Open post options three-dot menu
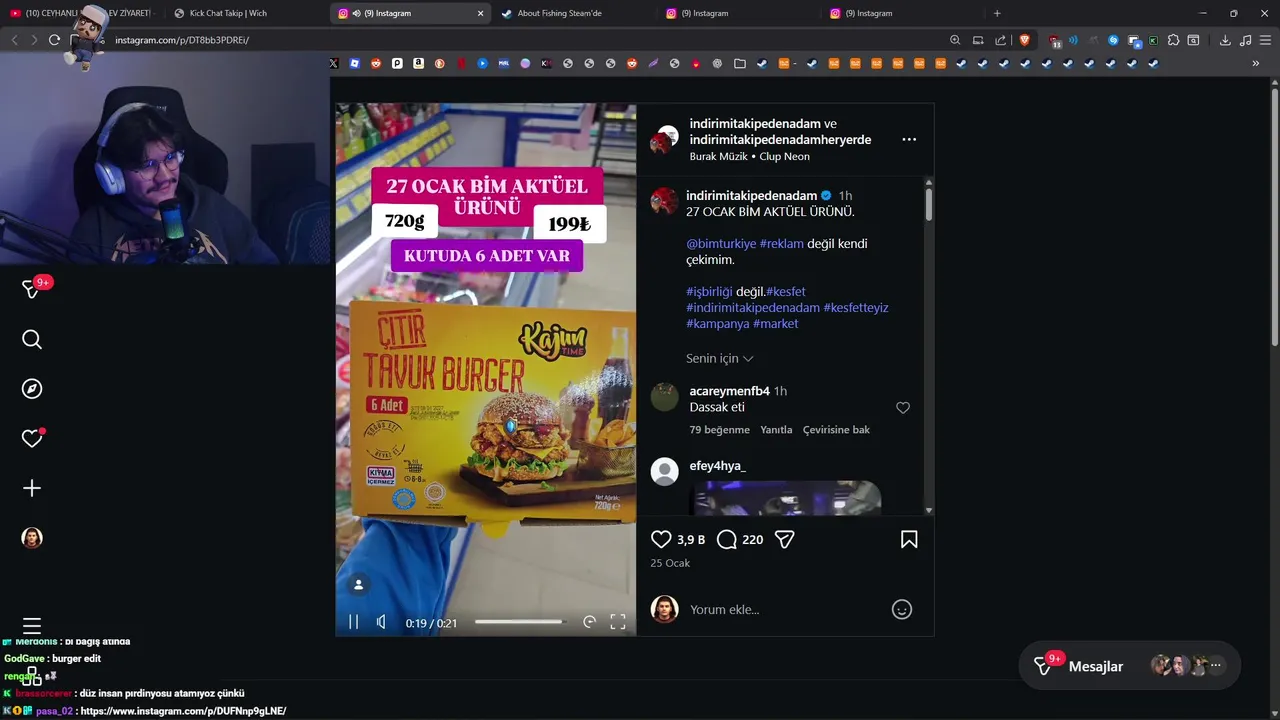 pos(909,140)
